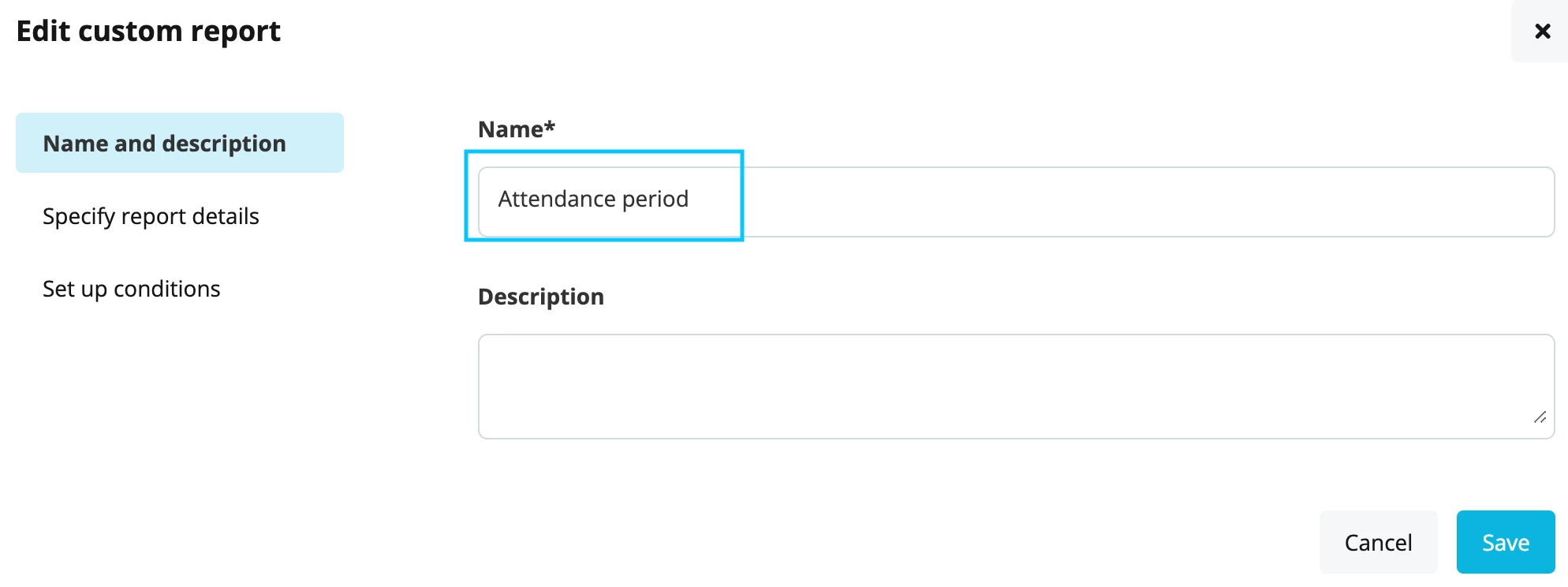Click inside the Description text area
Screen dimensions: 1568x587
(x=1016, y=387)
